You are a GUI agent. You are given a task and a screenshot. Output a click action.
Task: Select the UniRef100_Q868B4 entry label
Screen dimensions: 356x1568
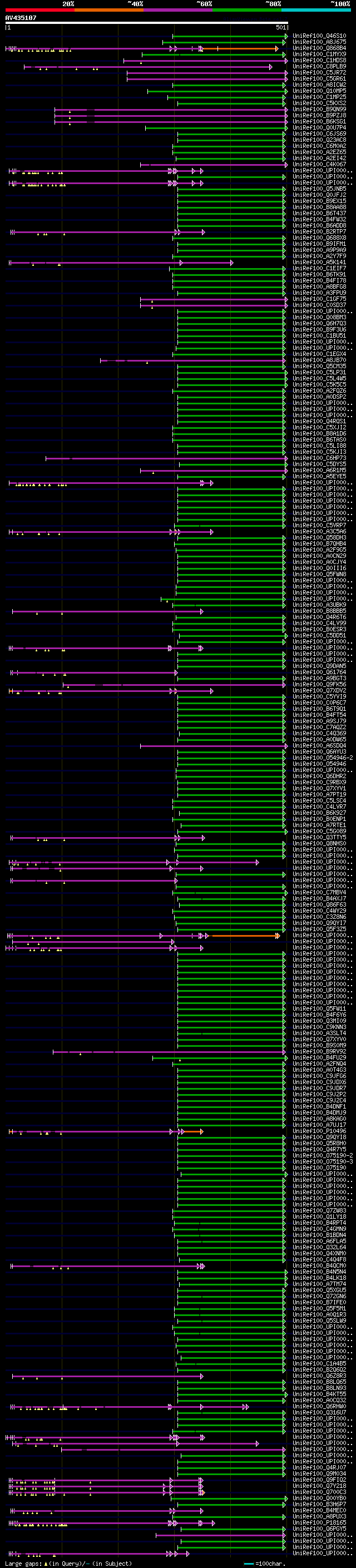coord(319,48)
